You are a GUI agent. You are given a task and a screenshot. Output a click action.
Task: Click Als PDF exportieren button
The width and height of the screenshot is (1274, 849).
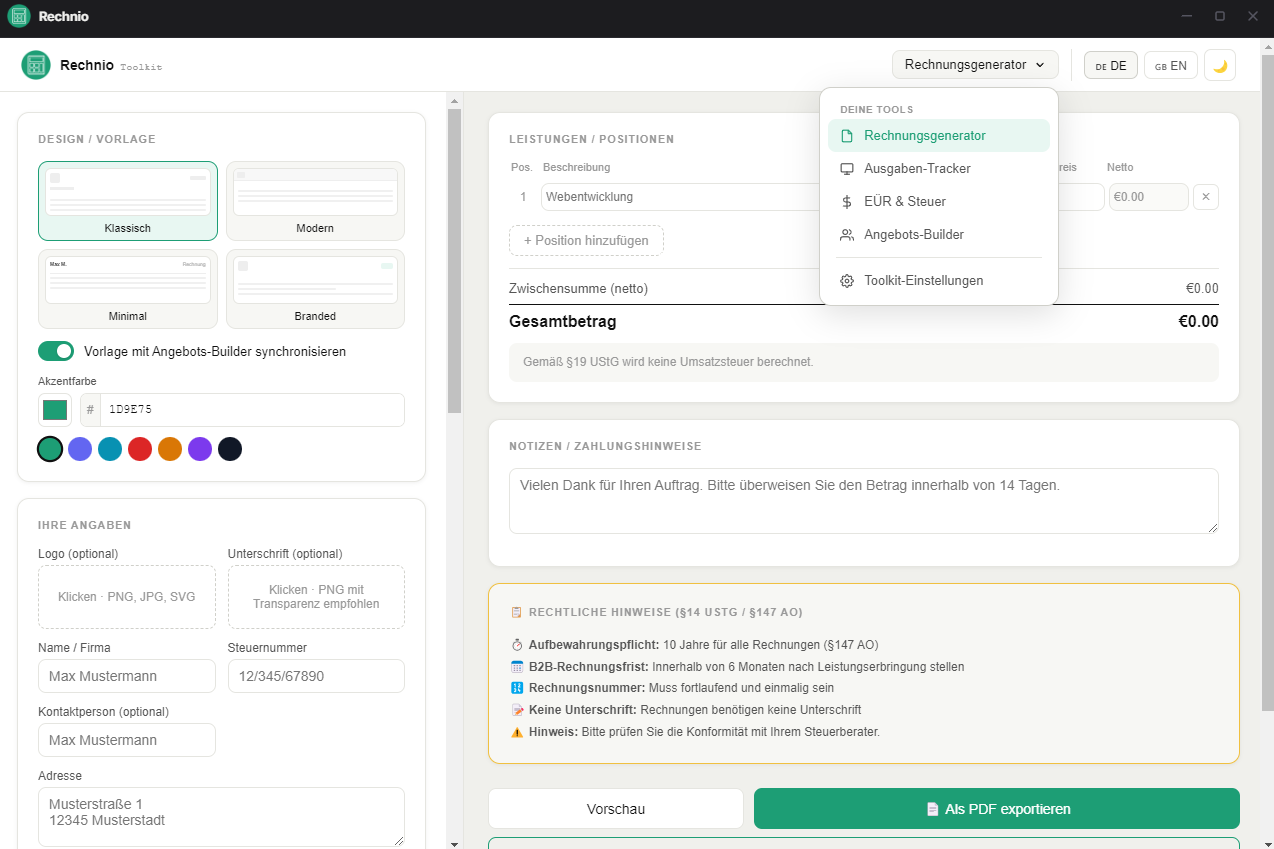[x=997, y=809]
